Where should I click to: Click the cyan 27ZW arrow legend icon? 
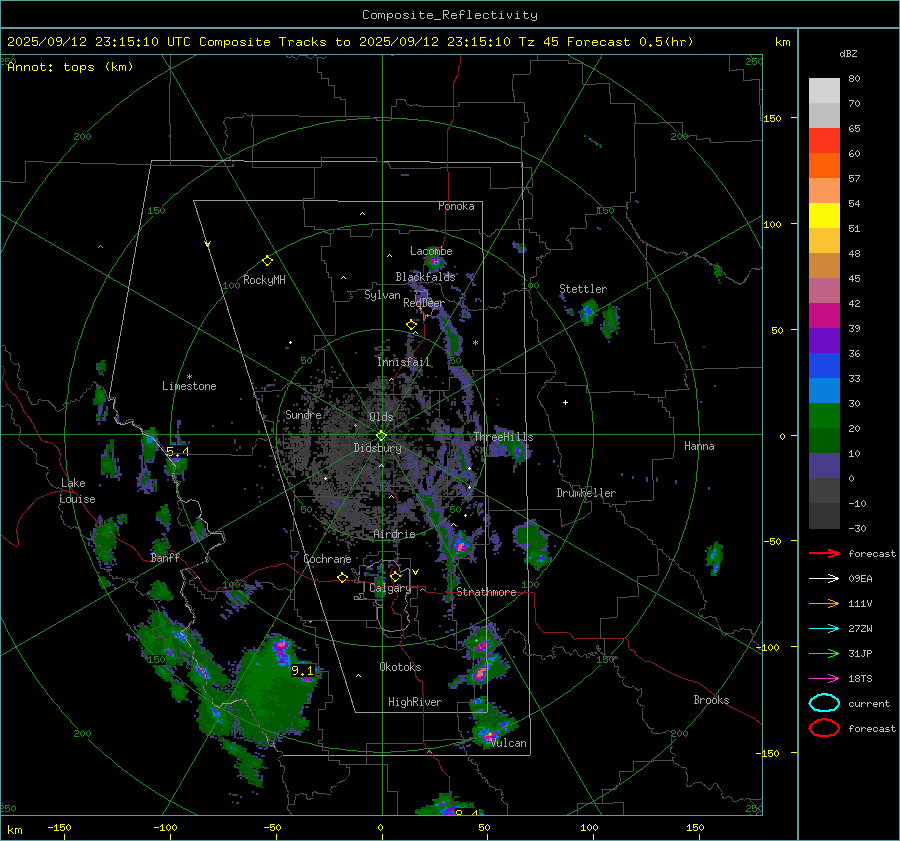pyautogui.click(x=824, y=629)
